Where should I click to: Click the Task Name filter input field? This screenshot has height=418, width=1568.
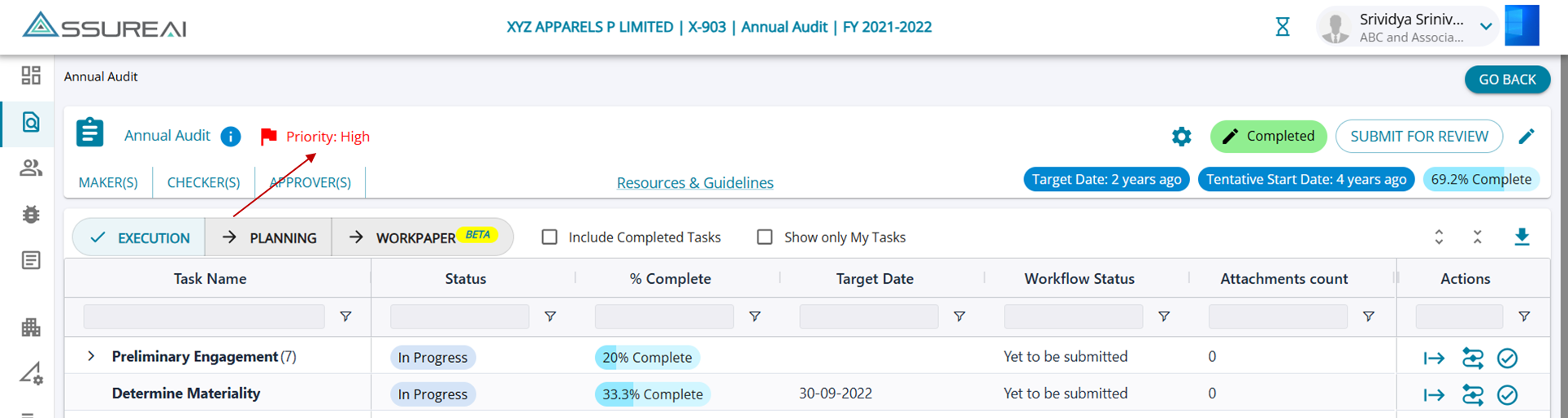[x=204, y=316]
